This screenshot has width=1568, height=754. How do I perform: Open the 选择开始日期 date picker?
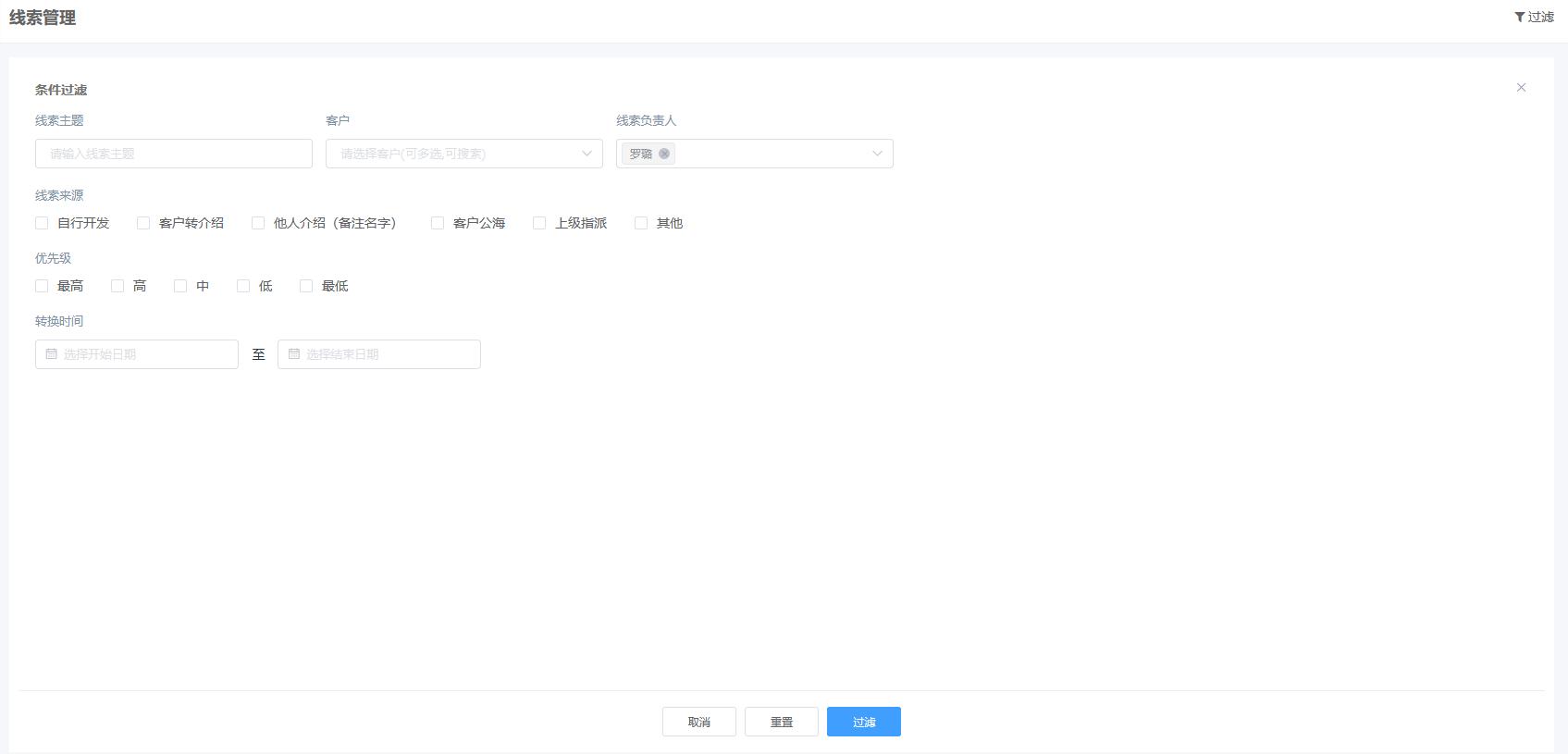click(x=137, y=354)
